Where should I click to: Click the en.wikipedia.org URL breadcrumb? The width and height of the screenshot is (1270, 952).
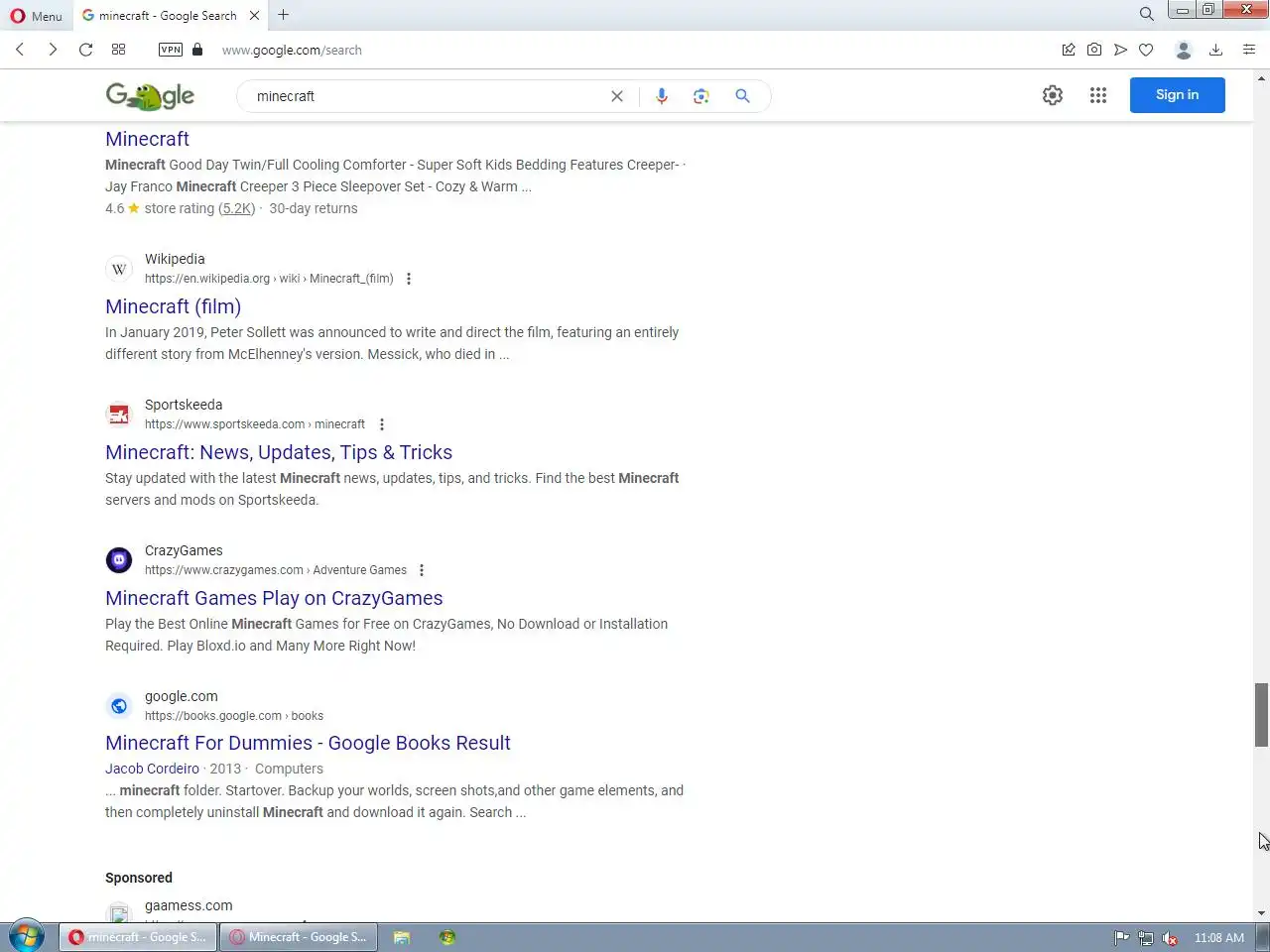[269, 279]
